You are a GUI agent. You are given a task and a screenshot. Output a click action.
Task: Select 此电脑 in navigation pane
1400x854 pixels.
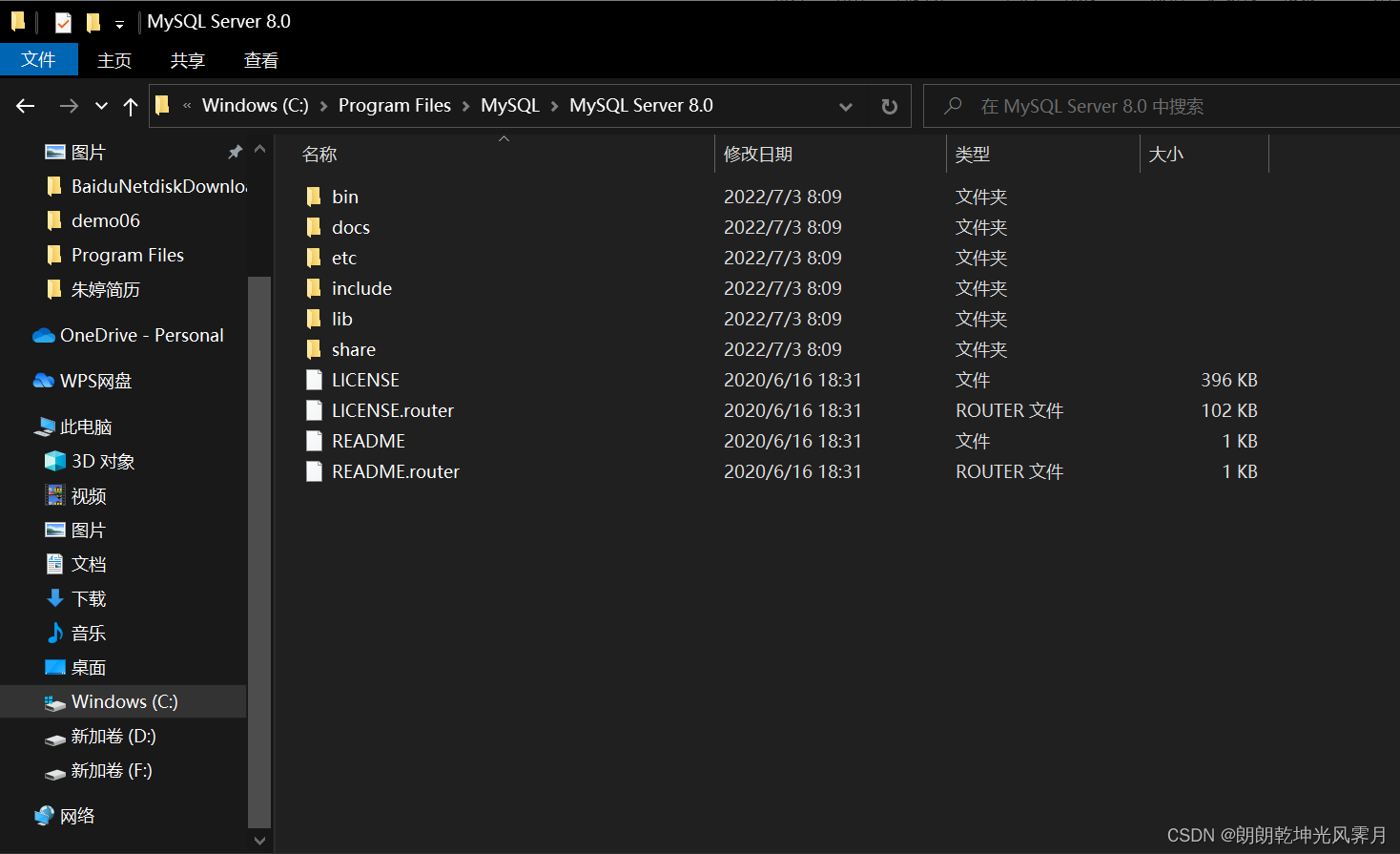click(x=72, y=427)
